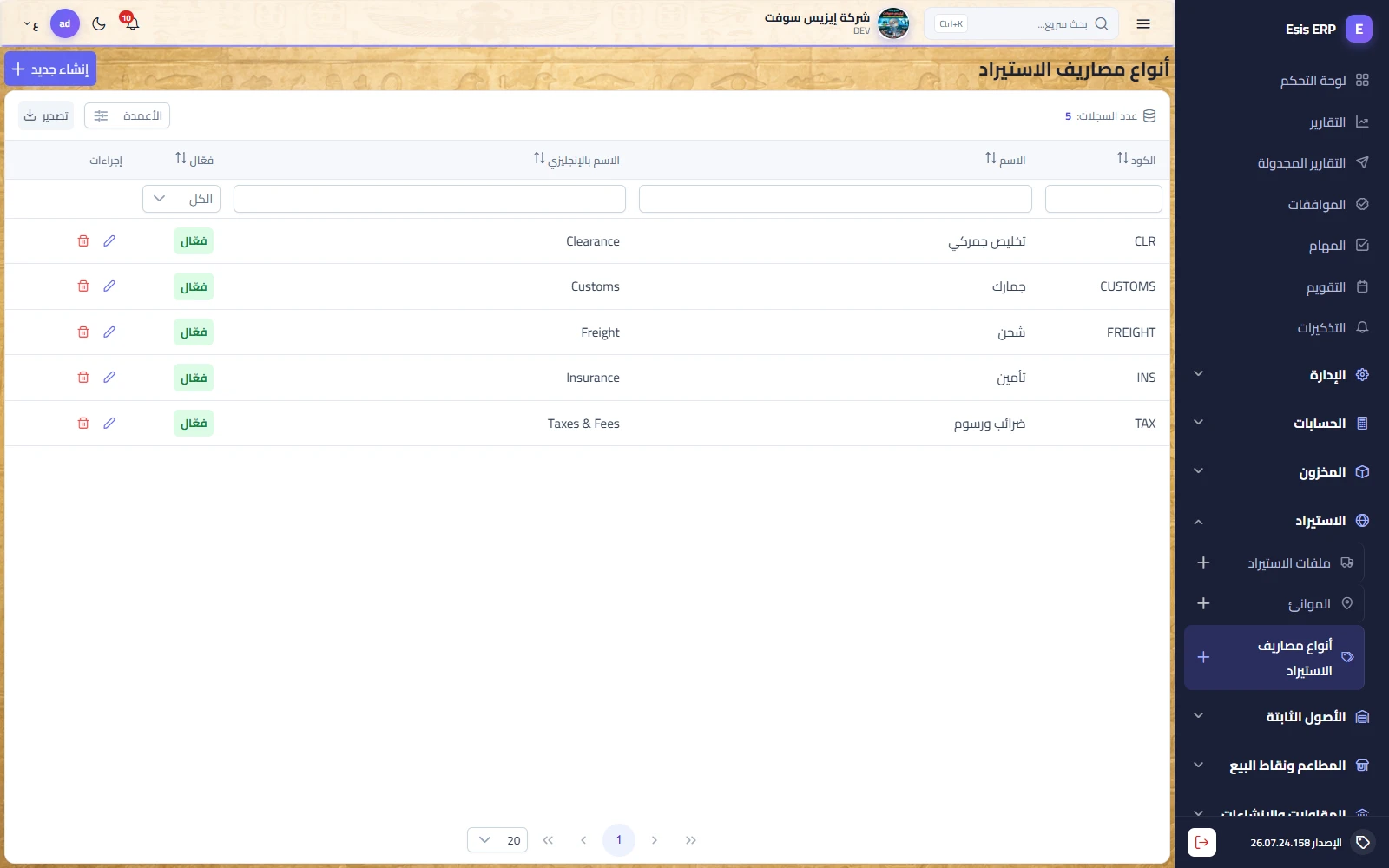Open ملفات الاستيراد import files

(x=1300, y=563)
